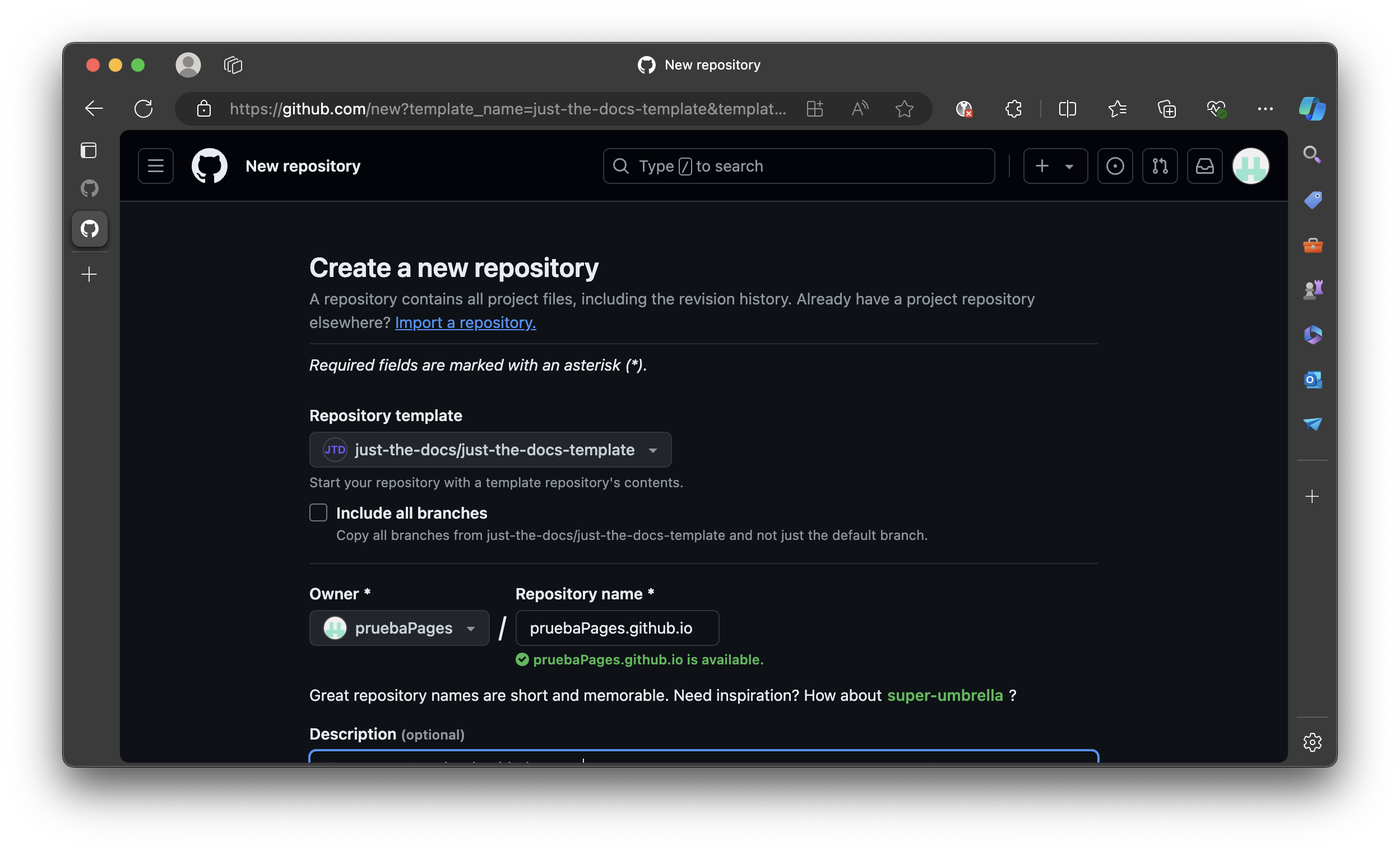Screen dimensions: 1400x850
Task: Add page to favorites with the star icon
Action: click(905, 109)
